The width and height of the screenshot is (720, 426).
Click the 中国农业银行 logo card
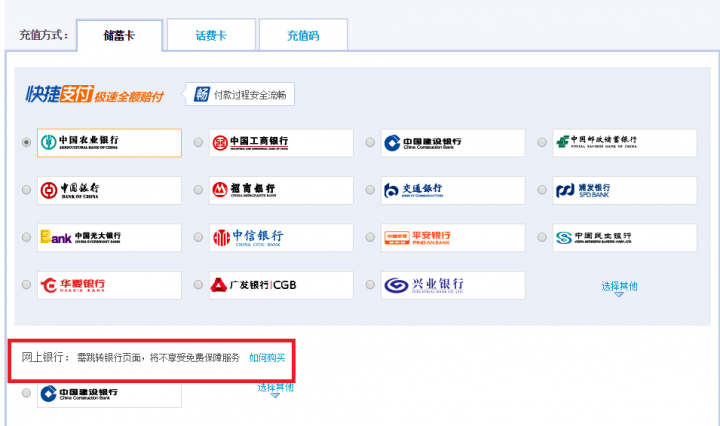tap(109, 143)
